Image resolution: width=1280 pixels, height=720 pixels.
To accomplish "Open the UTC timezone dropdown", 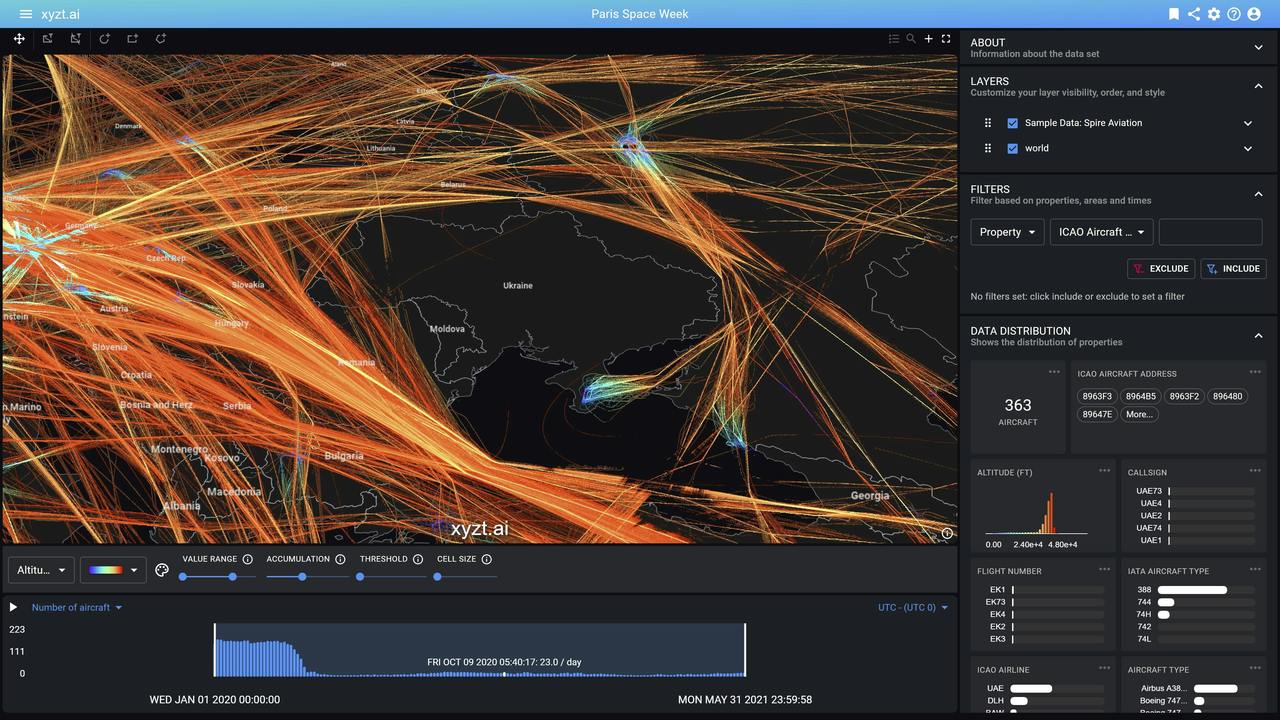I will (913, 607).
